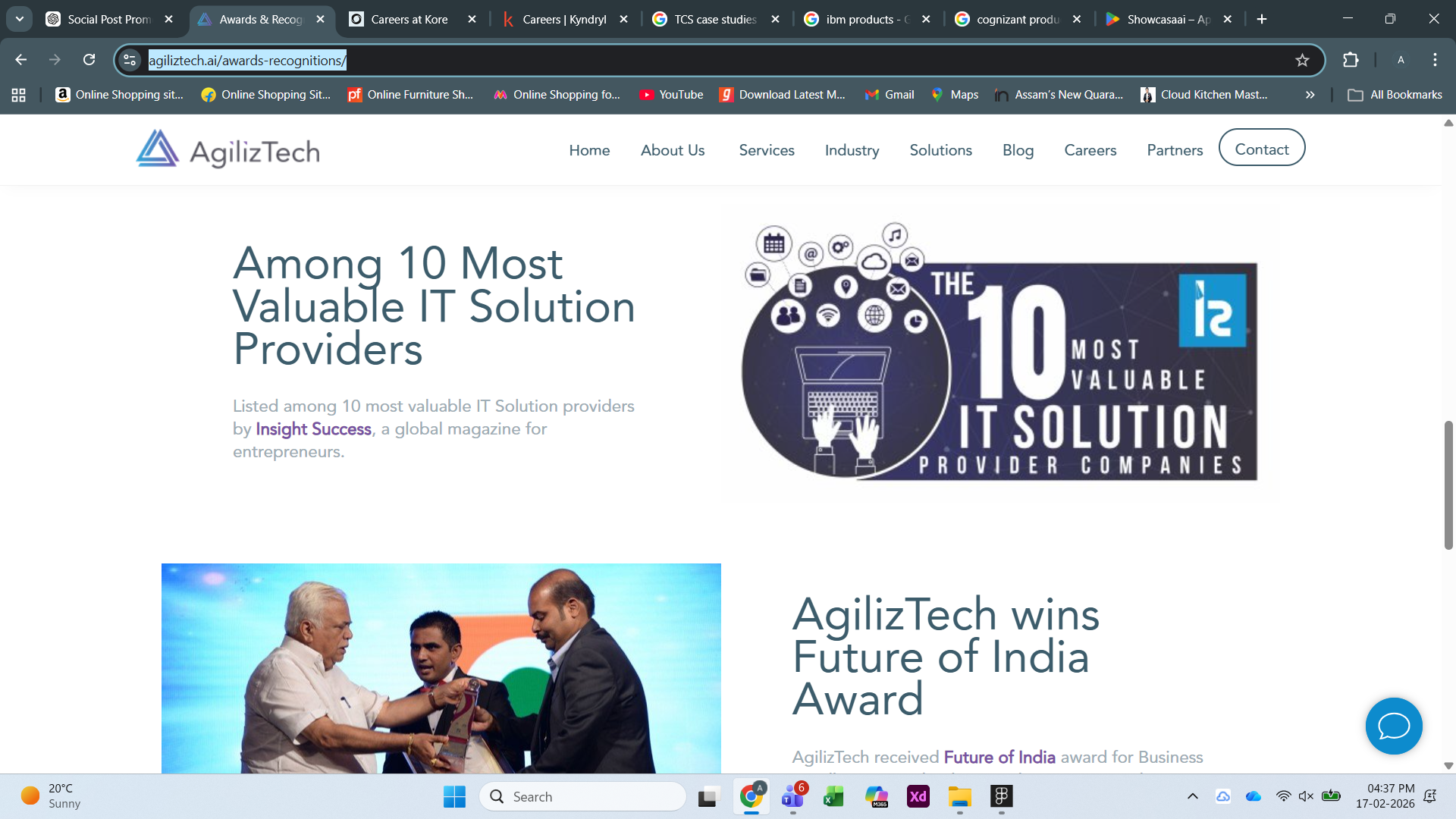Launch Adobe XD from the taskbar
This screenshot has width=1456, height=819.
918,796
